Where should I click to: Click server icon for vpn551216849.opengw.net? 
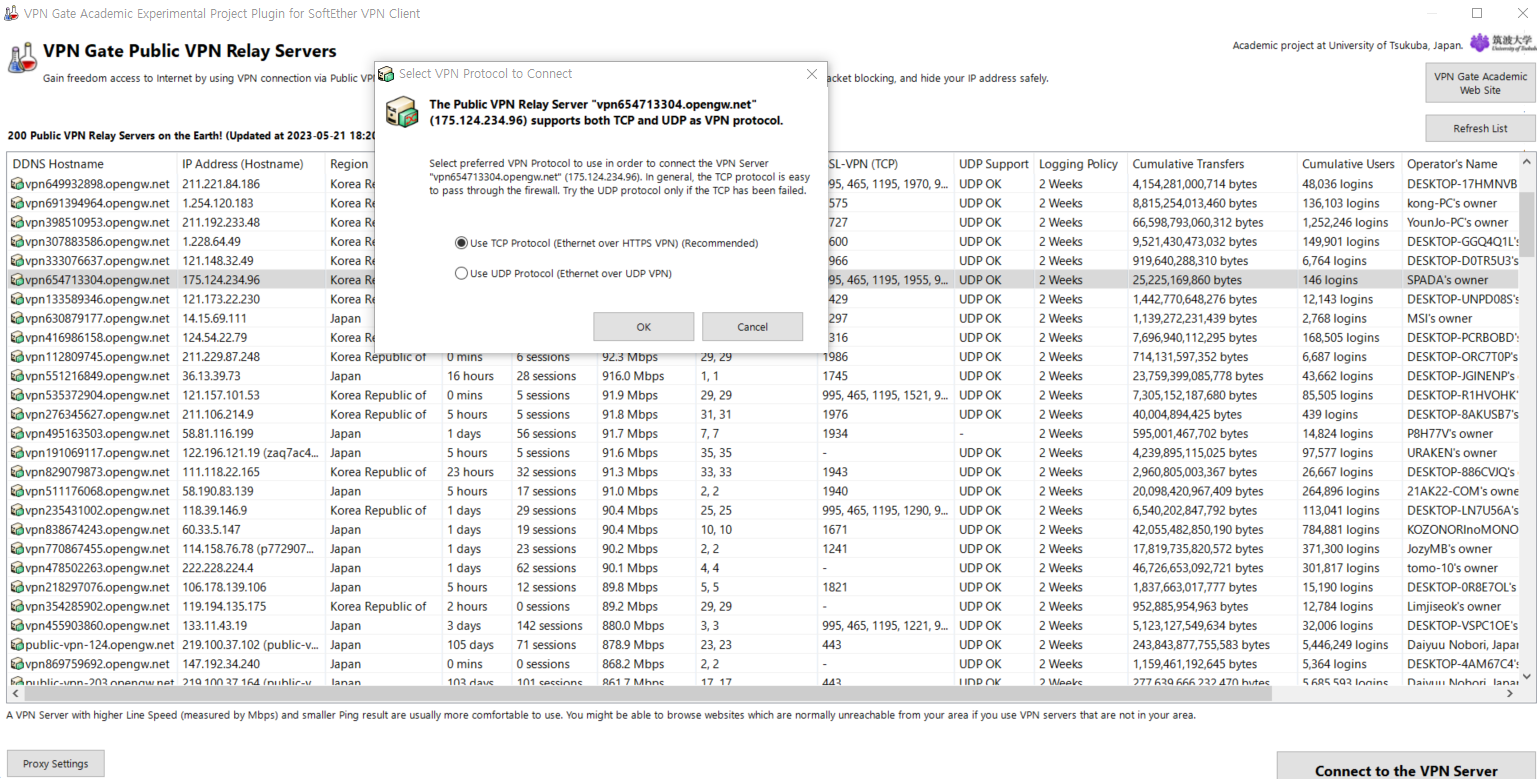(x=17, y=376)
